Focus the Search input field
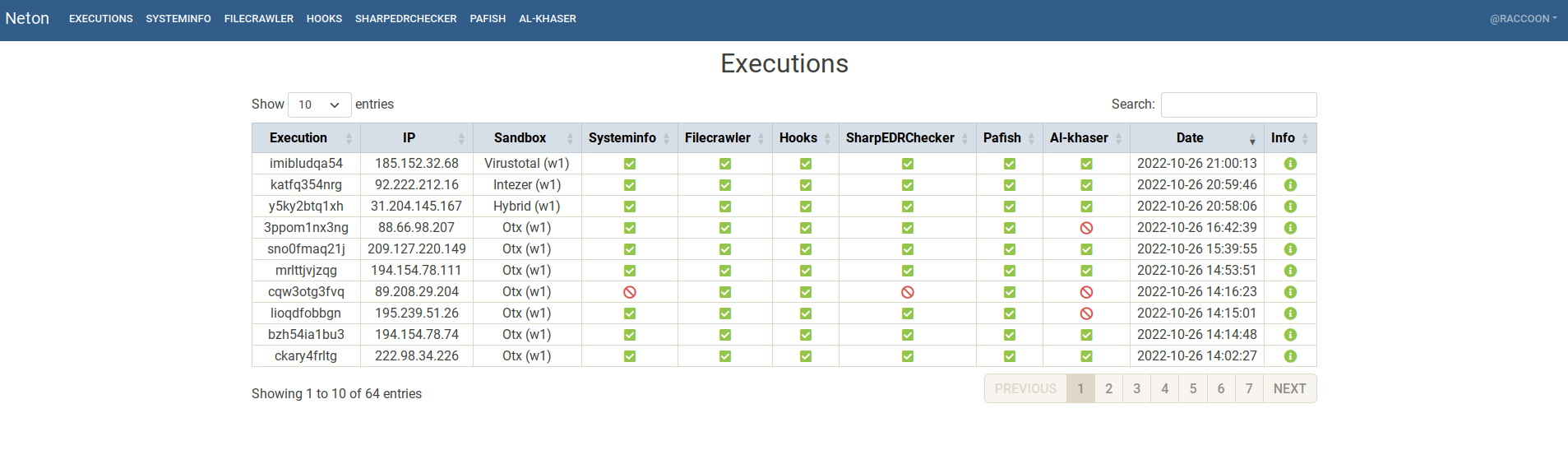 [x=1238, y=104]
